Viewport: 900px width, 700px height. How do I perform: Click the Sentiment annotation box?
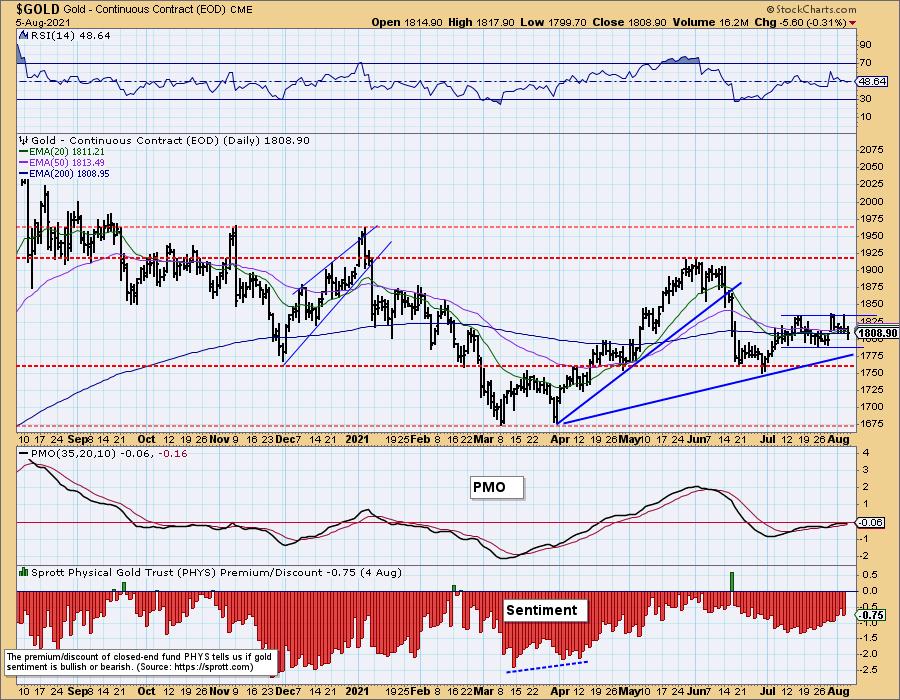[x=545, y=610]
